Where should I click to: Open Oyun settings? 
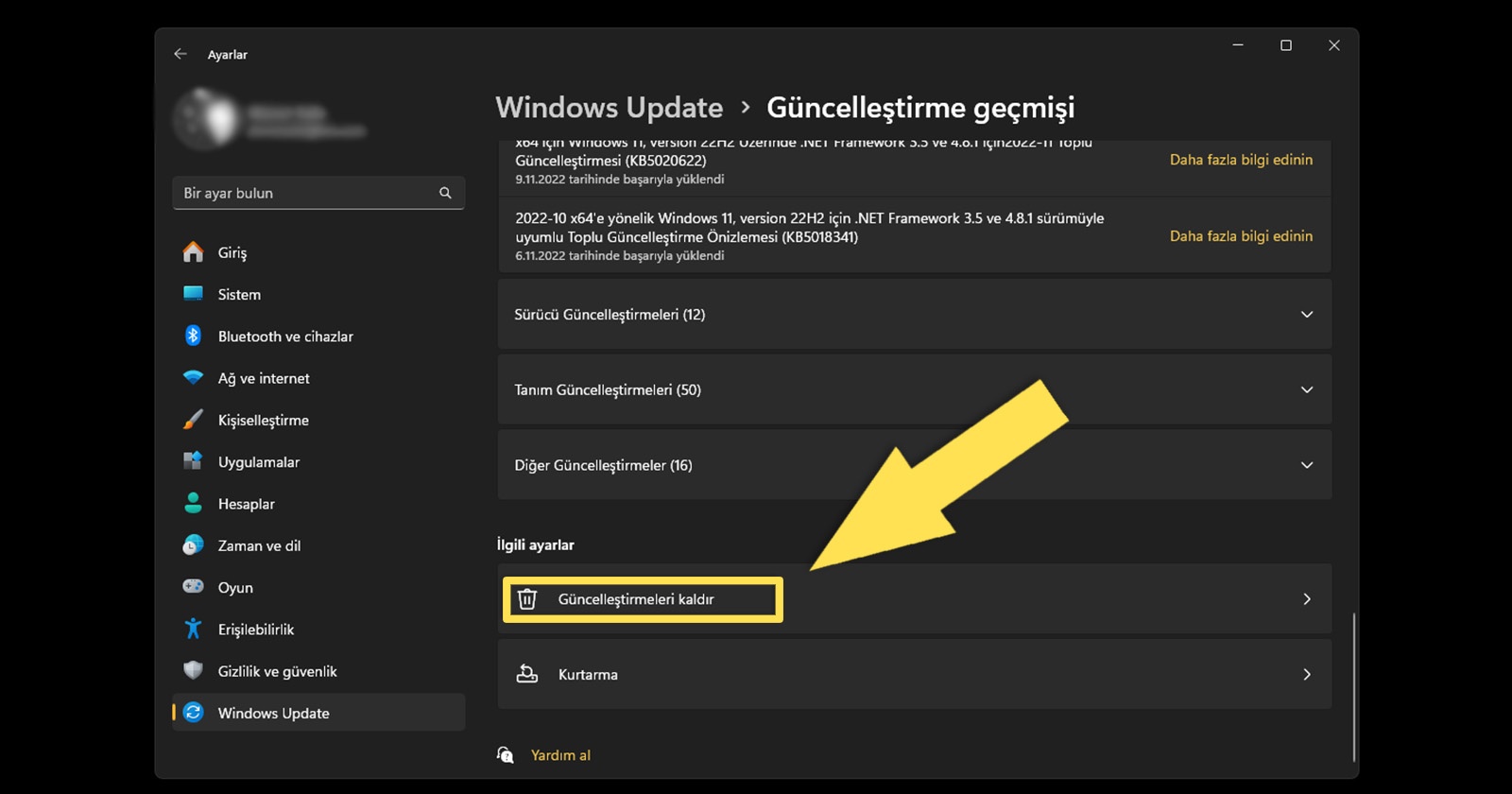coord(318,587)
